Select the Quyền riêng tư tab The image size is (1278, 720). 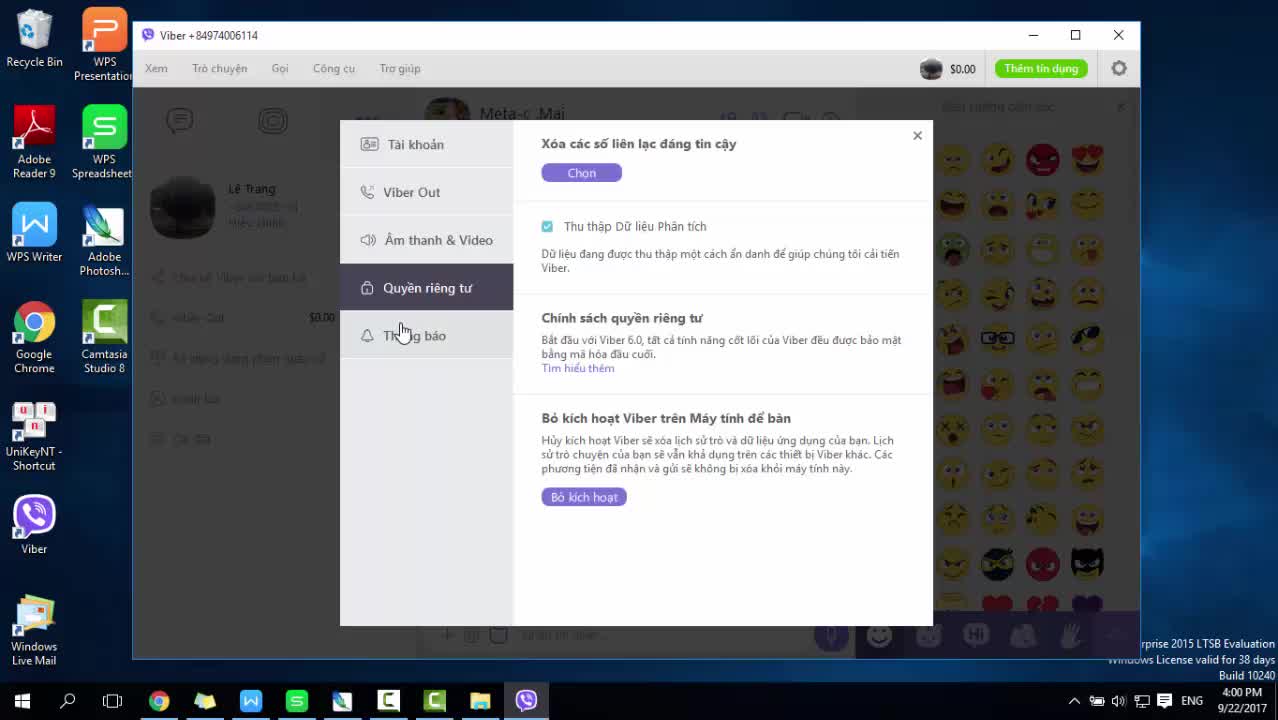426,288
